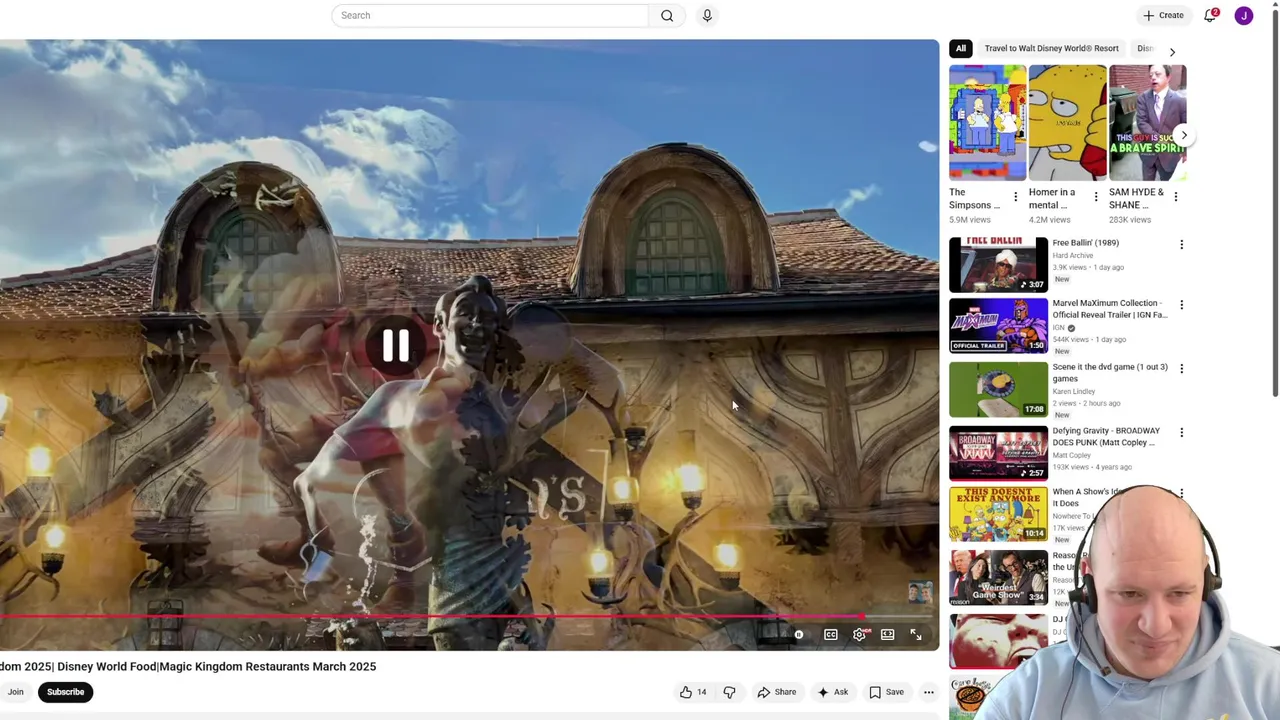Open more actions menu below video
The width and height of the screenshot is (1280, 720).
929,692
